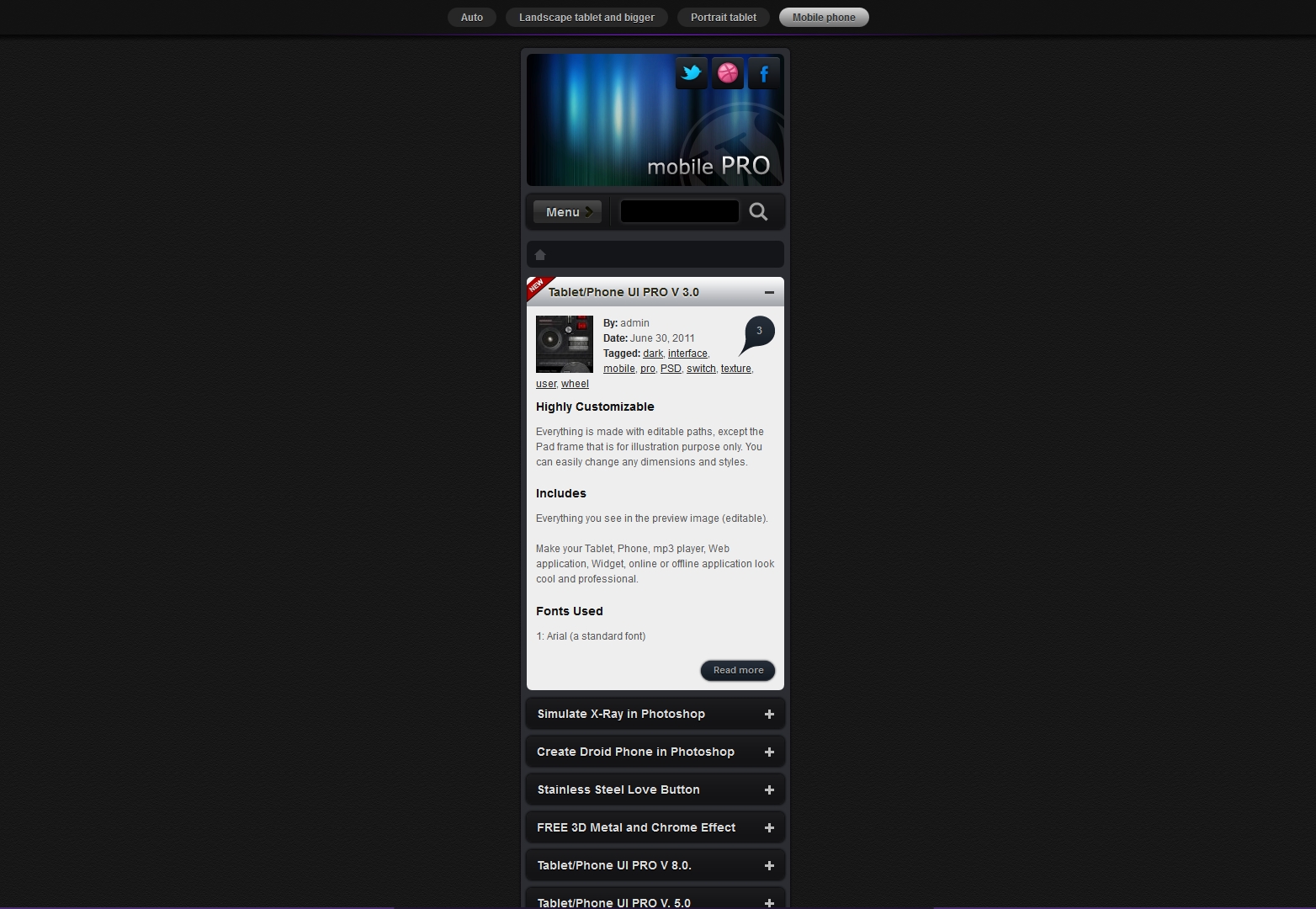Open the Dribbble social icon
This screenshot has width=1316, height=909.
[x=728, y=73]
